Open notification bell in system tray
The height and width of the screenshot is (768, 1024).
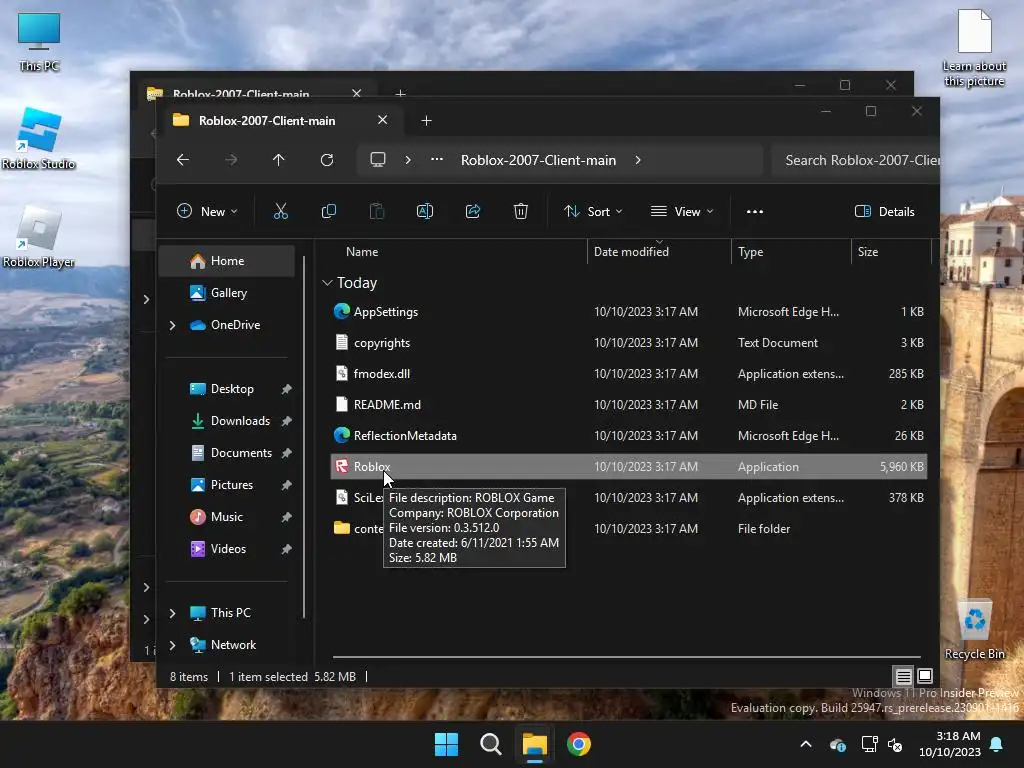tap(997, 744)
